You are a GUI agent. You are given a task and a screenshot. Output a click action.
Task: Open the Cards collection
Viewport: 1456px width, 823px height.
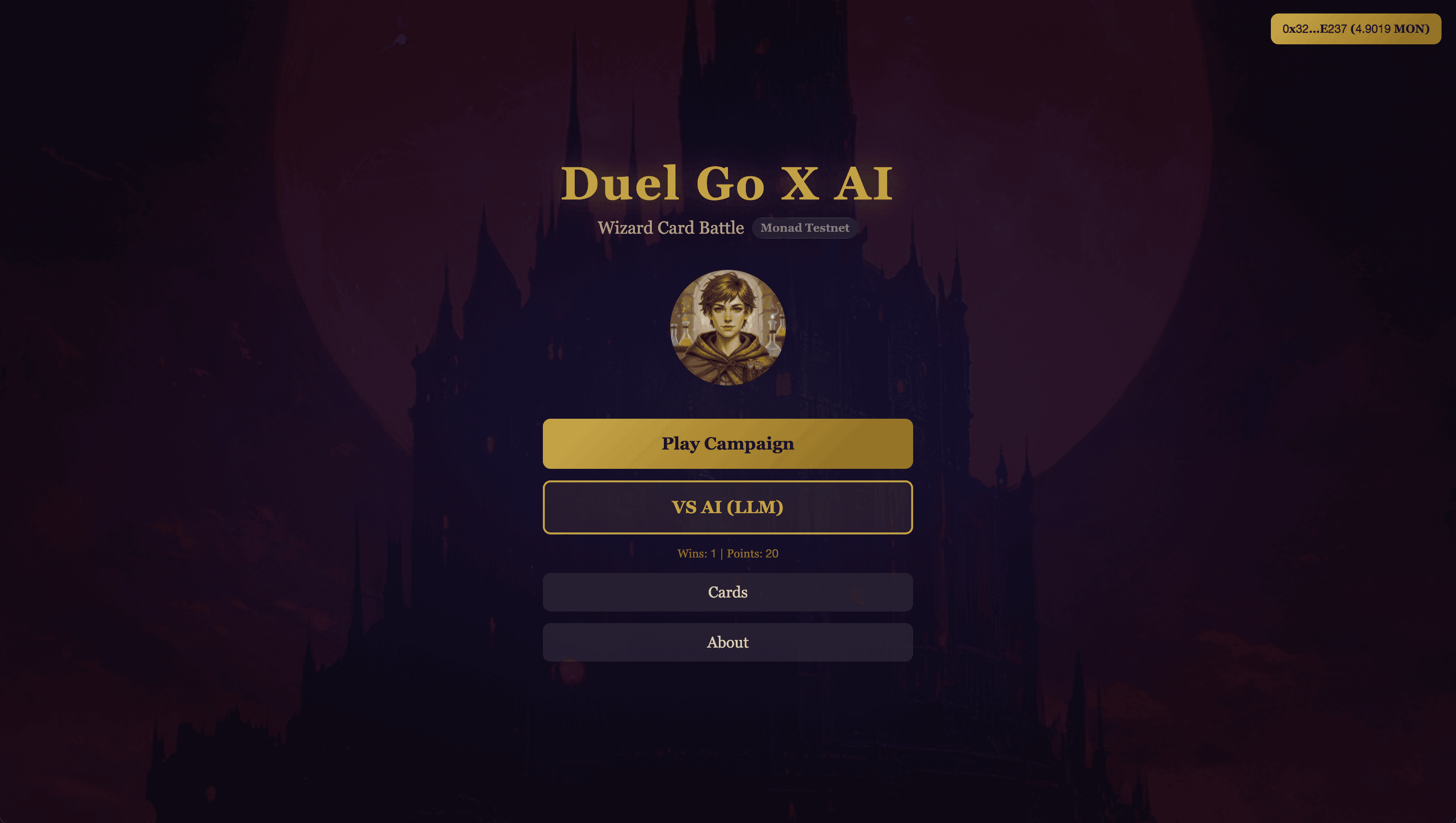tap(728, 592)
